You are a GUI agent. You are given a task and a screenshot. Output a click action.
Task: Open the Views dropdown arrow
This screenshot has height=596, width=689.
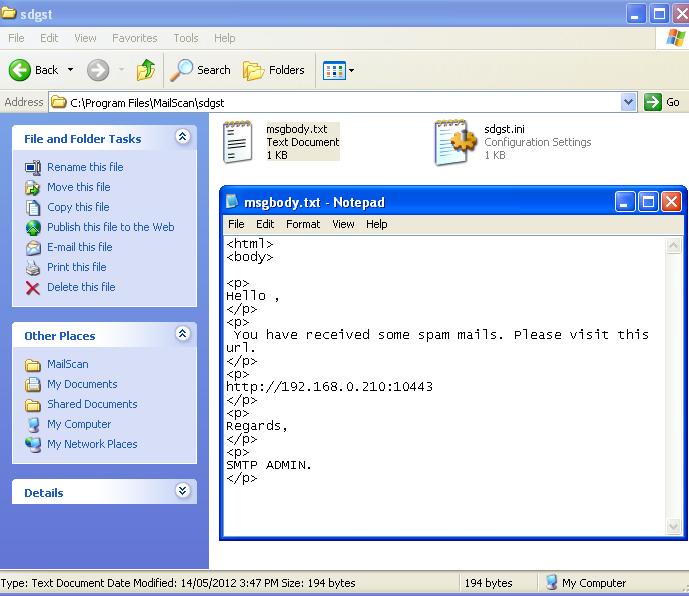coord(352,70)
